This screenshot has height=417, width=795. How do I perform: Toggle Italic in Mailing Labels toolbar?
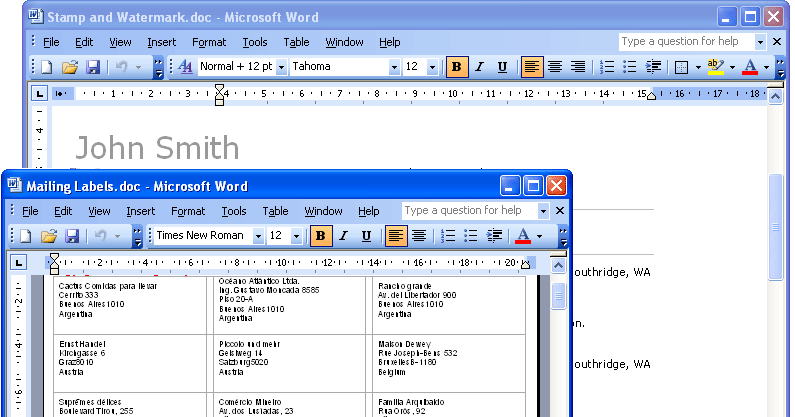coord(344,236)
